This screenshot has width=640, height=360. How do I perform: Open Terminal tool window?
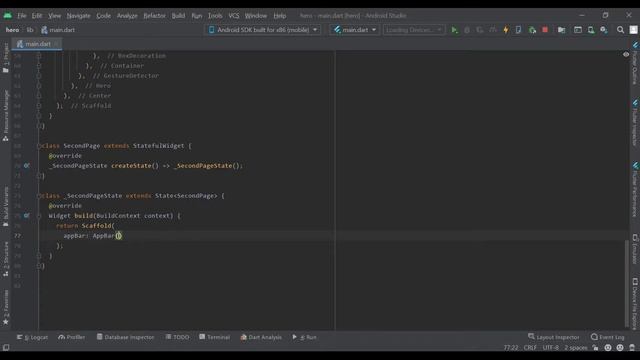click(x=215, y=337)
